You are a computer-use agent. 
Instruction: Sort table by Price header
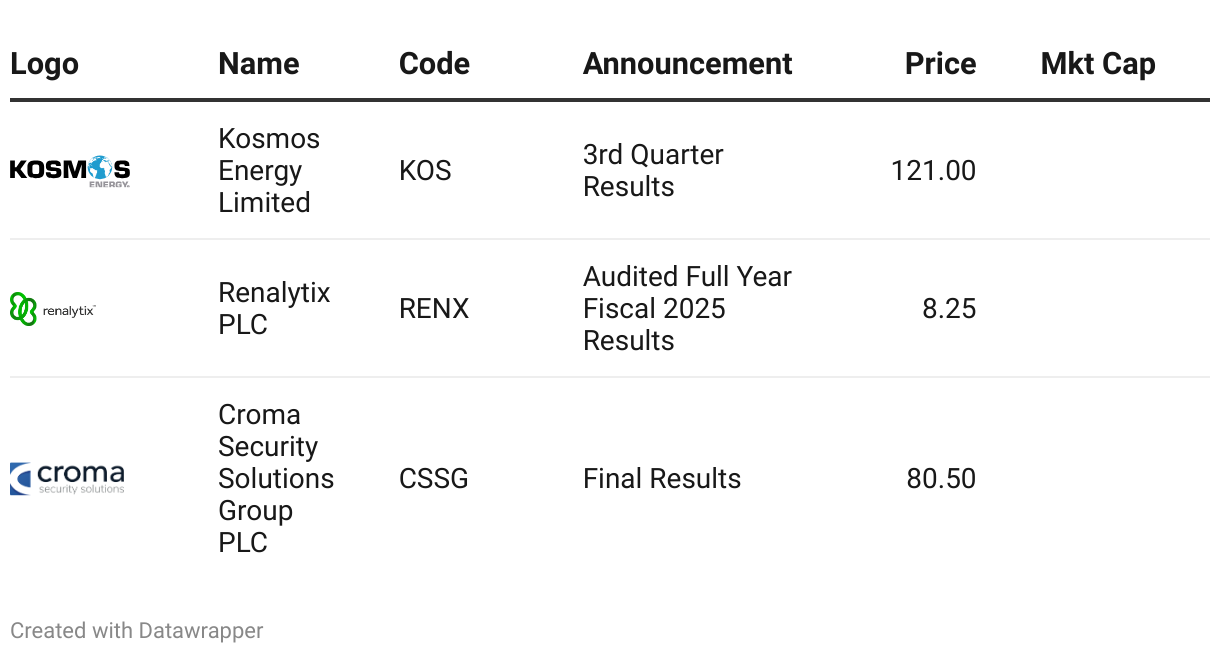point(940,64)
